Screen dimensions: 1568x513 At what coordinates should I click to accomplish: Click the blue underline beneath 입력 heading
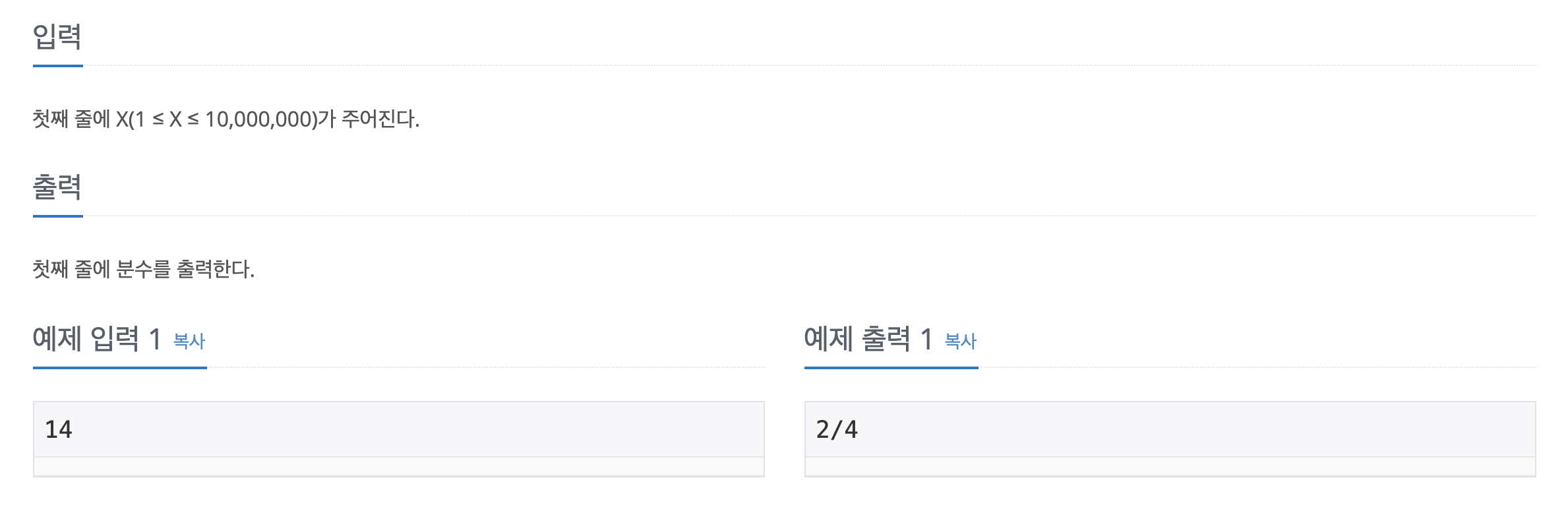(58, 66)
